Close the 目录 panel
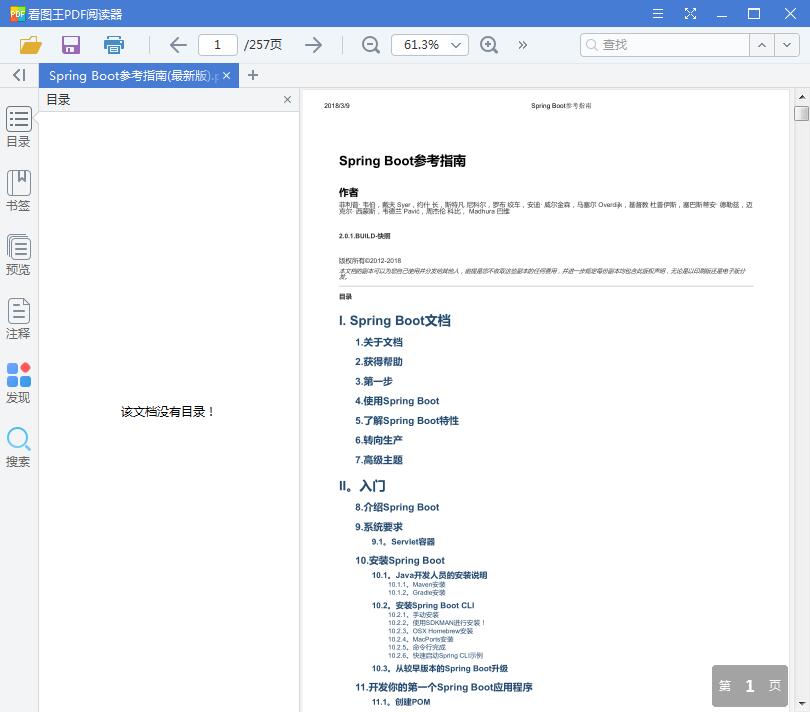This screenshot has width=810, height=712. [287, 100]
